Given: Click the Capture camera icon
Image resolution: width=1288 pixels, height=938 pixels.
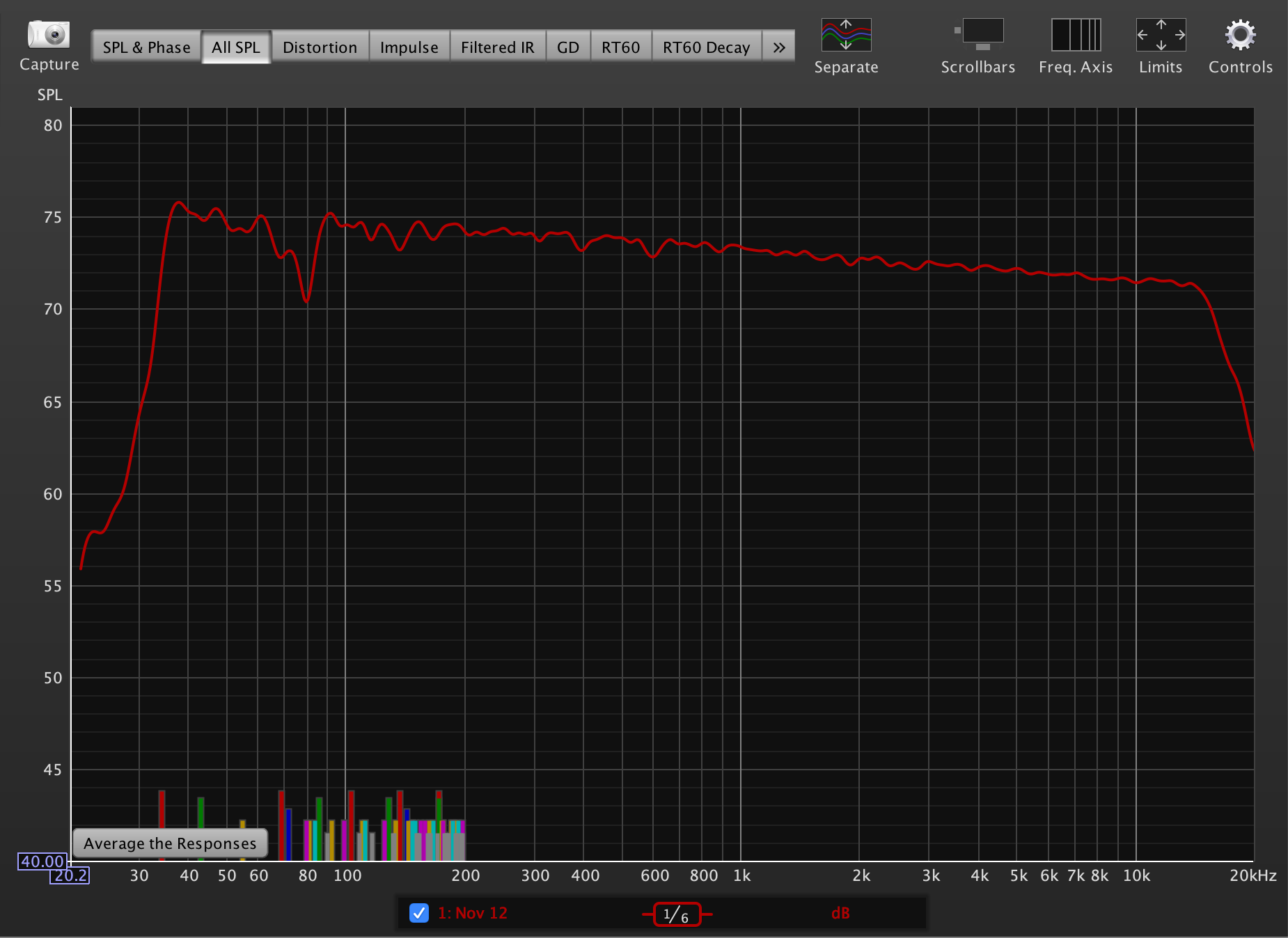Looking at the screenshot, I should click(x=49, y=34).
